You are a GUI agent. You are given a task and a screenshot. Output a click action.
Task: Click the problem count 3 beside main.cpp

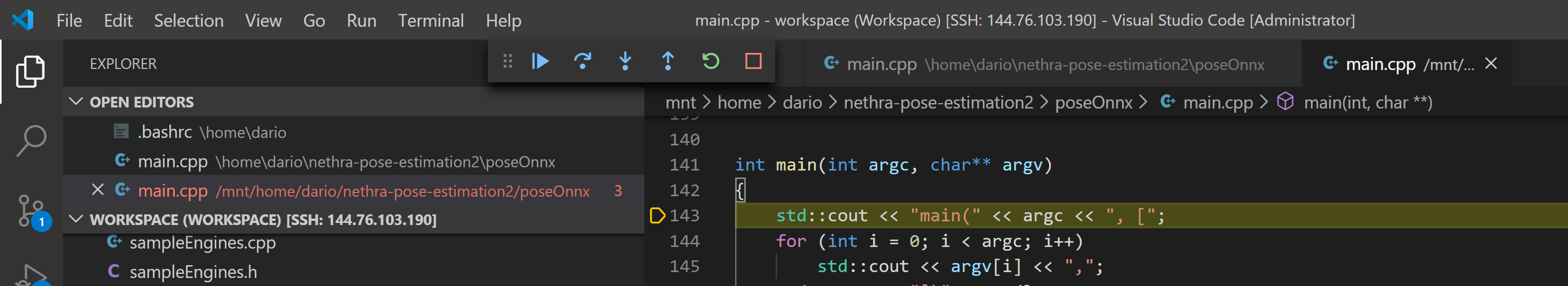click(x=618, y=190)
